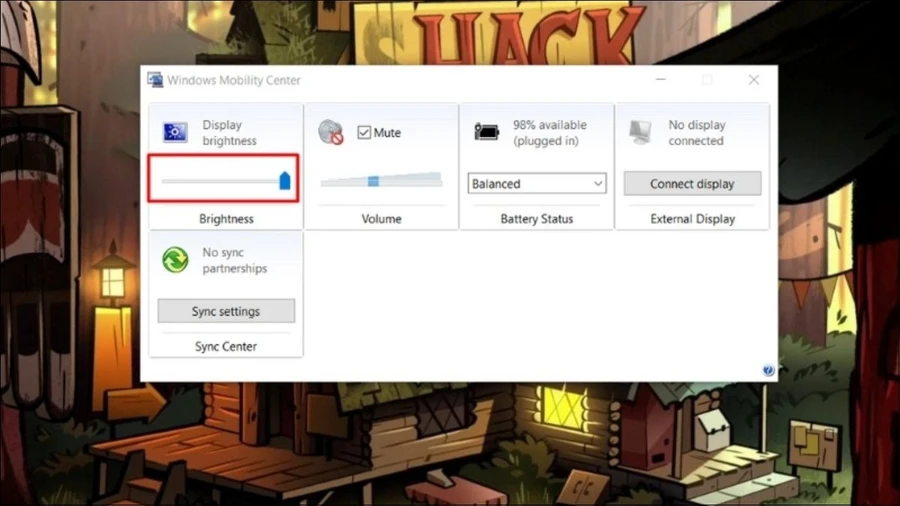Viewport: 900px width, 506px height.
Task: Click the battery icon in Battery Status
Action: point(486,132)
